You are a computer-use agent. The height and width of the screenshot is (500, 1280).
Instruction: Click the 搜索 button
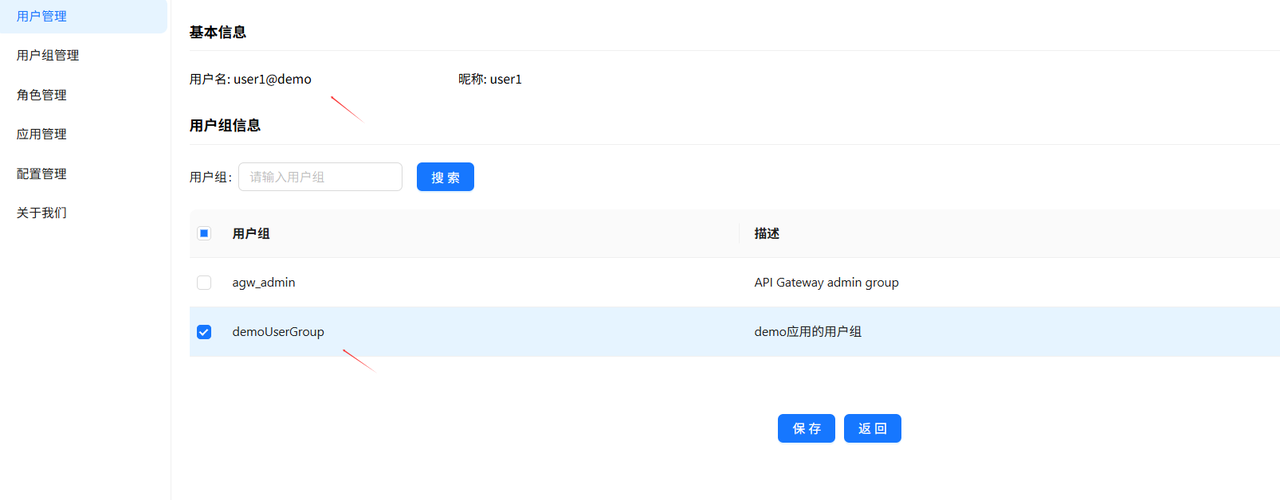tap(445, 177)
